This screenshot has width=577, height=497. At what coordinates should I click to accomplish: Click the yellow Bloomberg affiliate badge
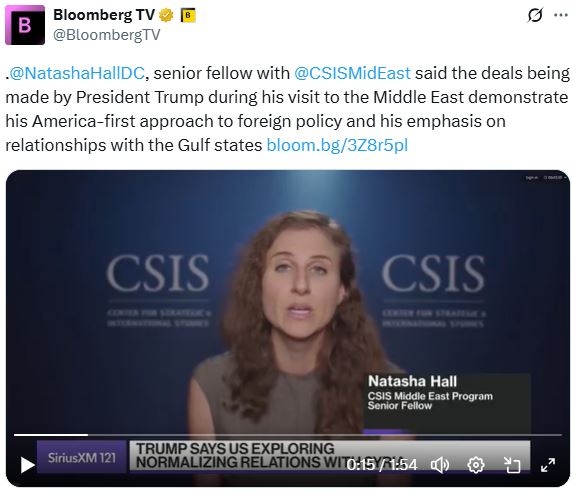(188, 15)
